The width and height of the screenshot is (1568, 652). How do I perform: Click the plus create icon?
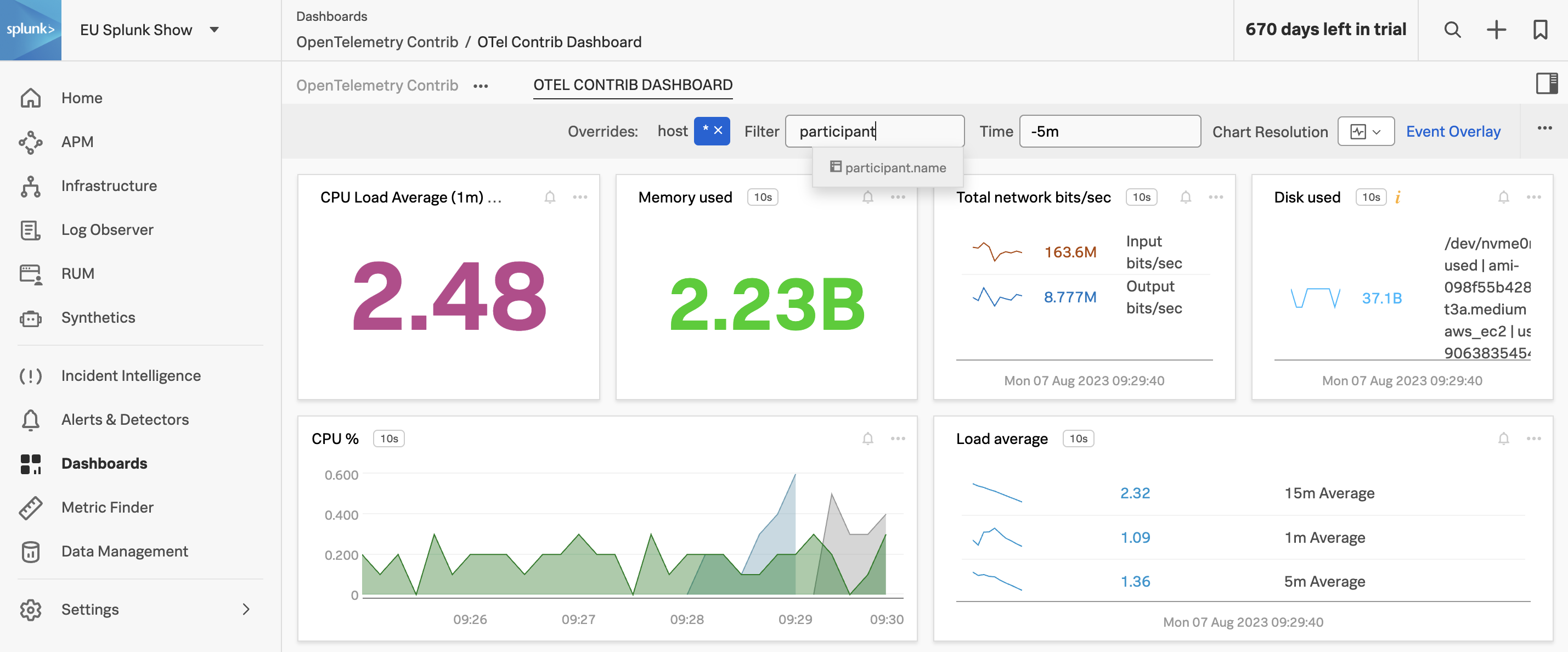[x=1496, y=30]
